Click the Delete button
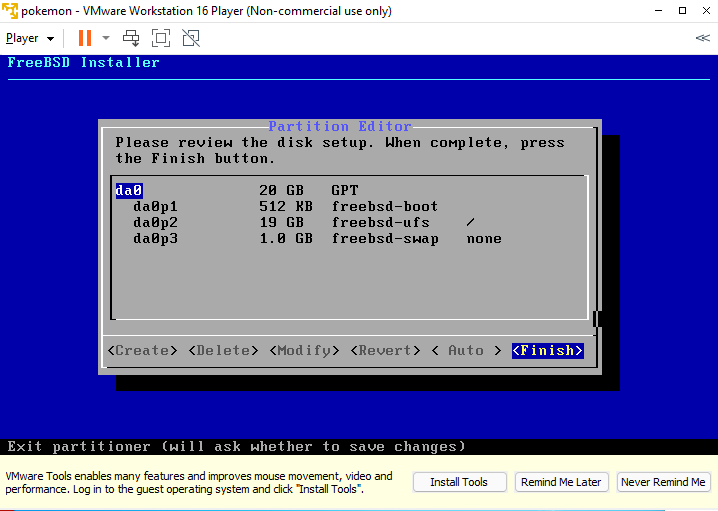This screenshot has height=511, width=718. coord(223,351)
